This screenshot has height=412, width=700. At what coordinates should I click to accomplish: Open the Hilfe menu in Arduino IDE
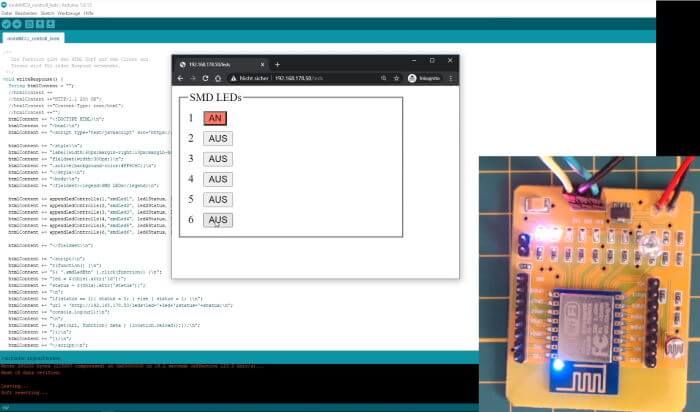(x=89, y=13)
